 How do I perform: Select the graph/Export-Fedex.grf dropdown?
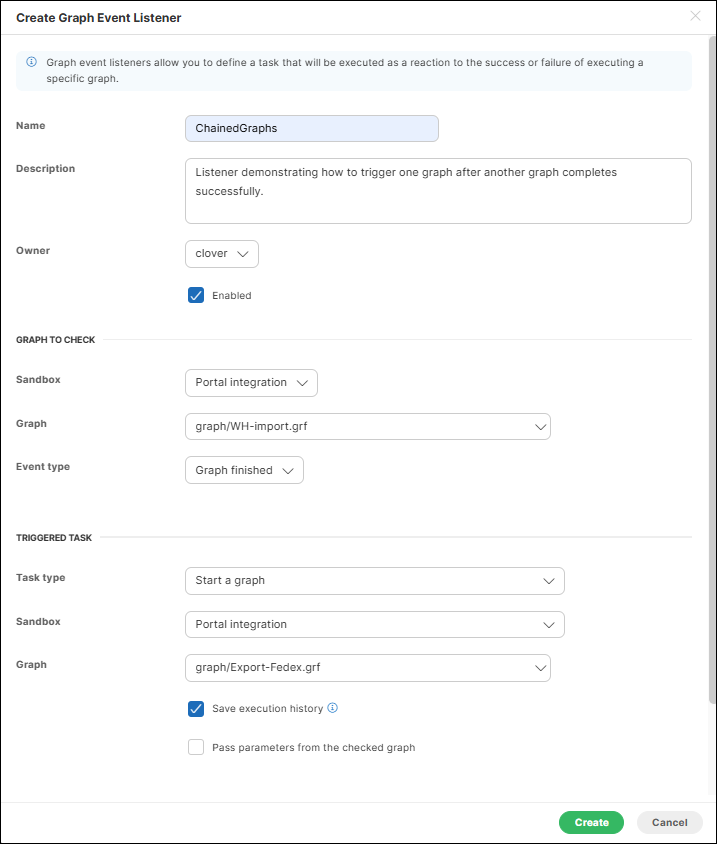pyautogui.click(x=367, y=668)
